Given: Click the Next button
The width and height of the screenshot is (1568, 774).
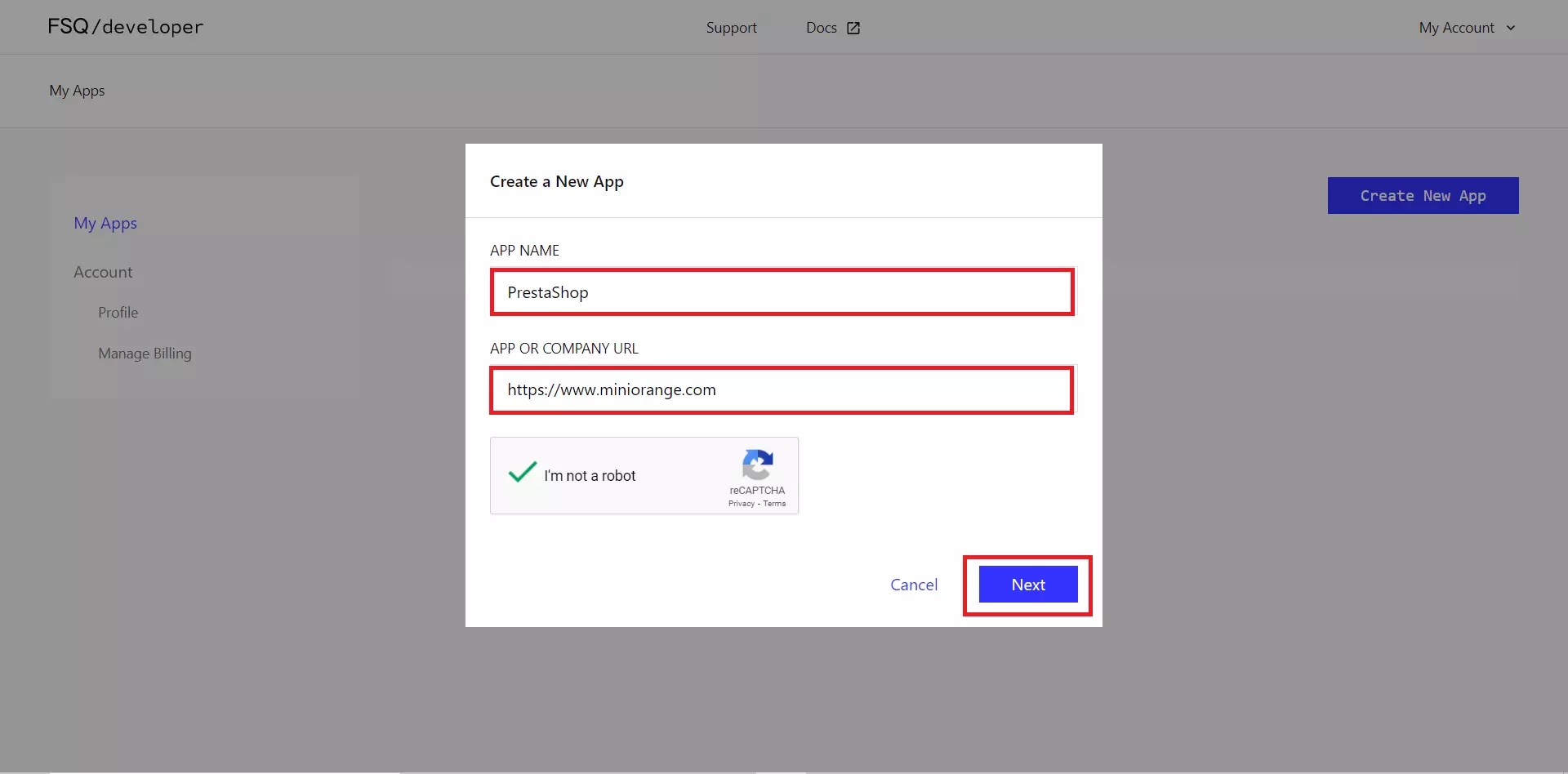Looking at the screenshot, I should pyautogui.click(x=1028, y=585).
